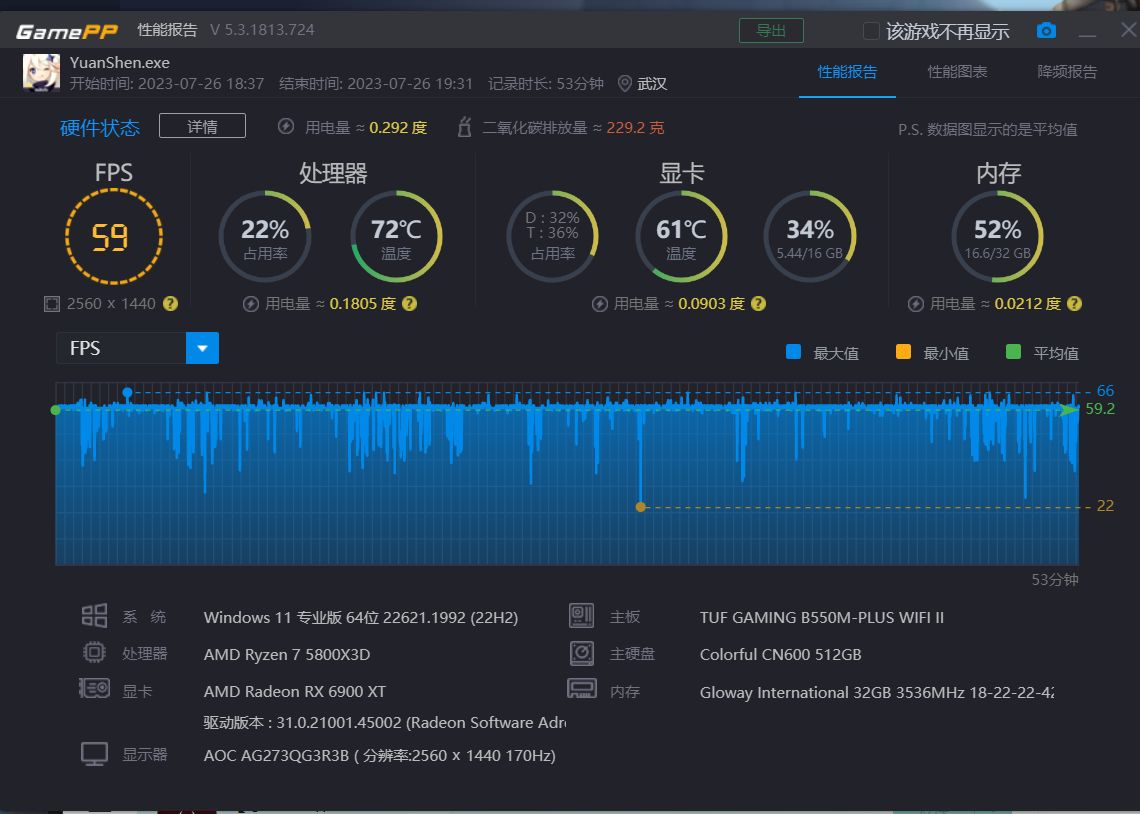Click the FPS chart selector field
Screen dimensions: 1140x814
pyautogui.click(x=137, y=348)
